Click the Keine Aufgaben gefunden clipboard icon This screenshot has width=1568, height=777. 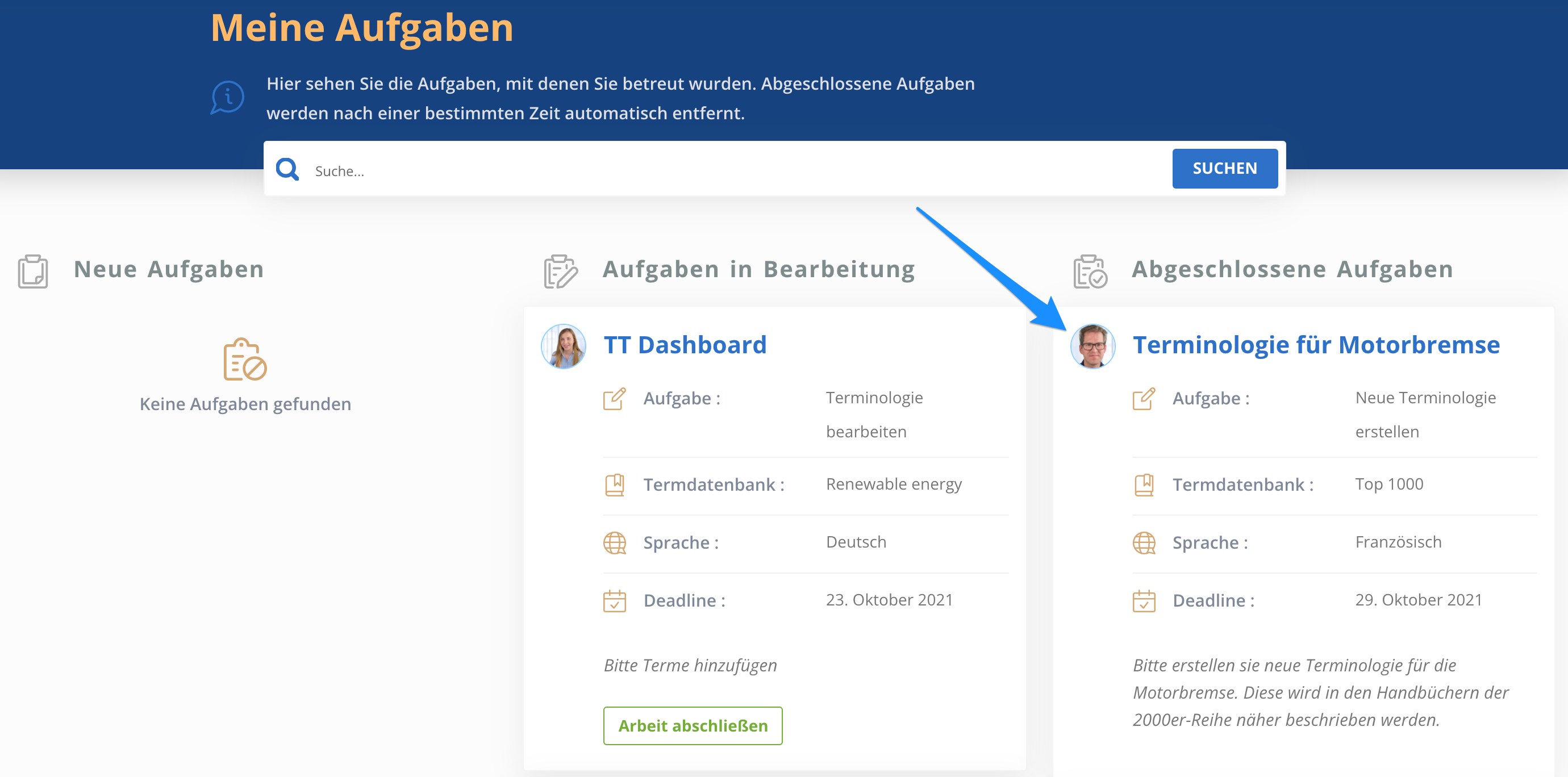click(x=245, y=359)
